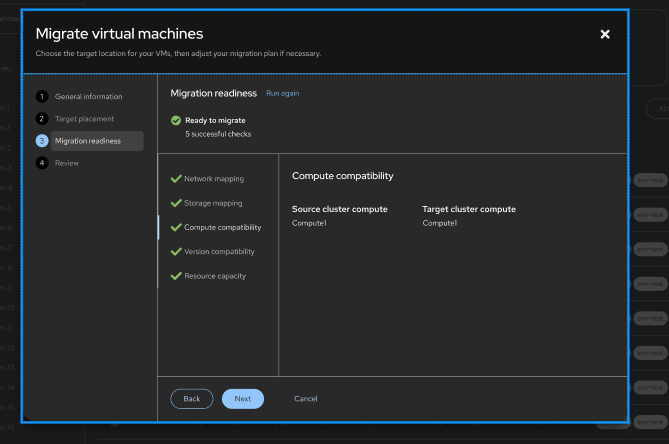The height and width of the screenshot is (444, 669).
Task: Click the Network mapping green checkmark icon
Action: pos(176,179)
